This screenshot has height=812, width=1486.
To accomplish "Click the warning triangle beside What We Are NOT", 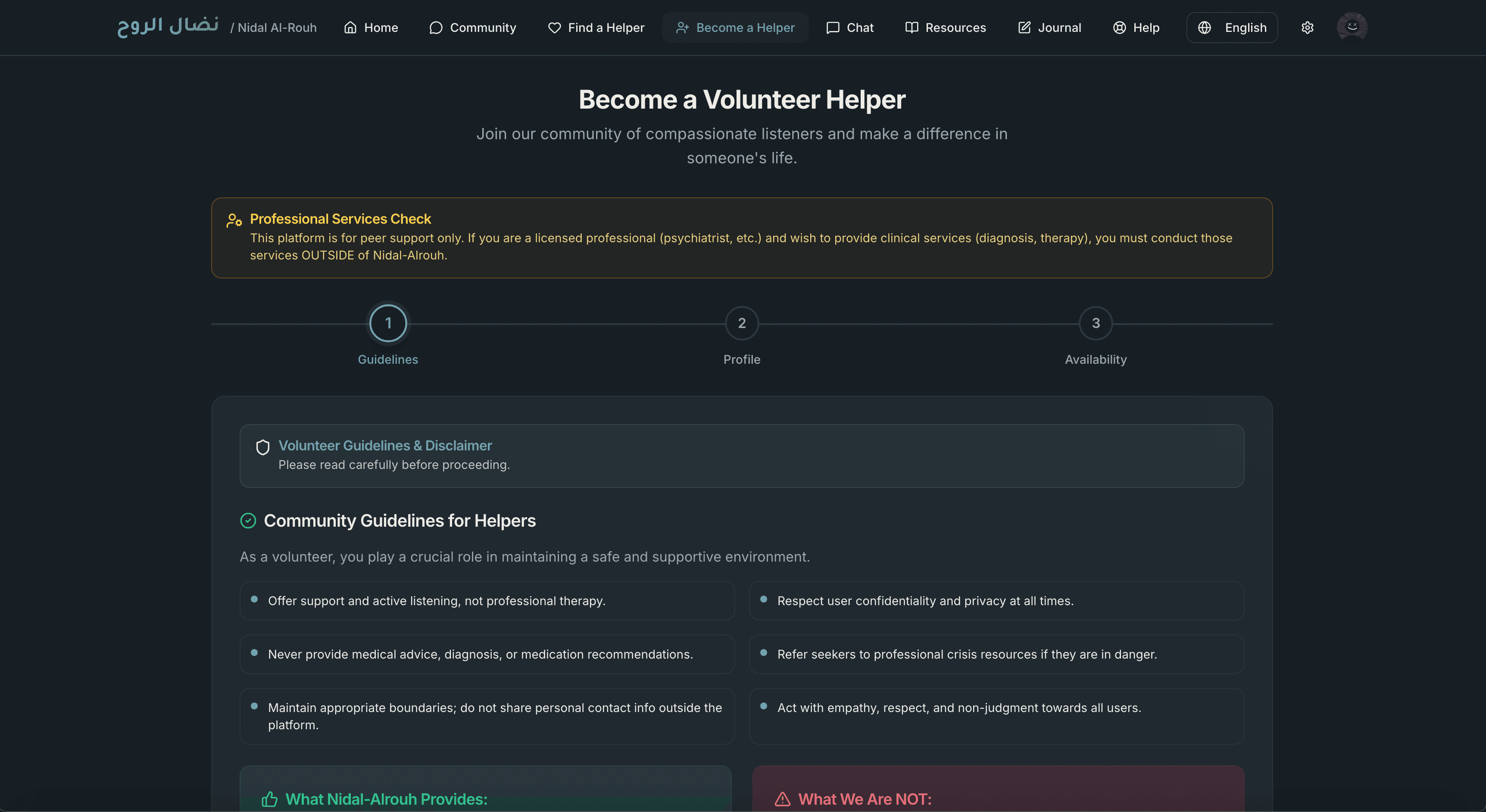I will [782, 799].
